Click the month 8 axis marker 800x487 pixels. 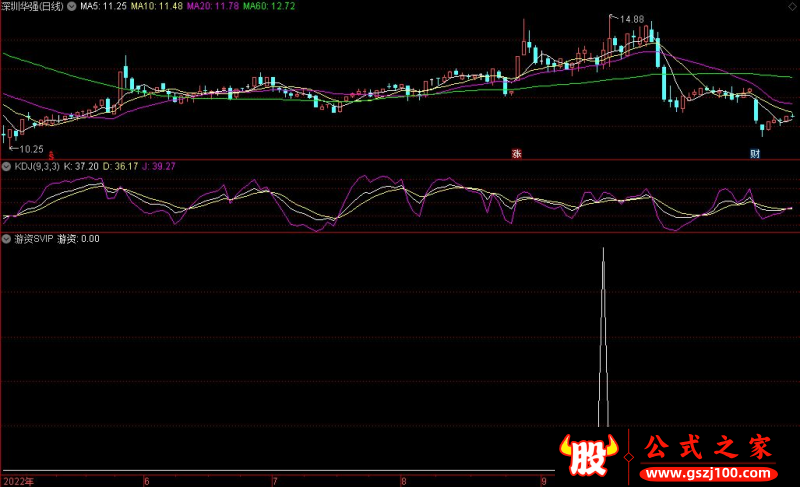coord(403,481)
